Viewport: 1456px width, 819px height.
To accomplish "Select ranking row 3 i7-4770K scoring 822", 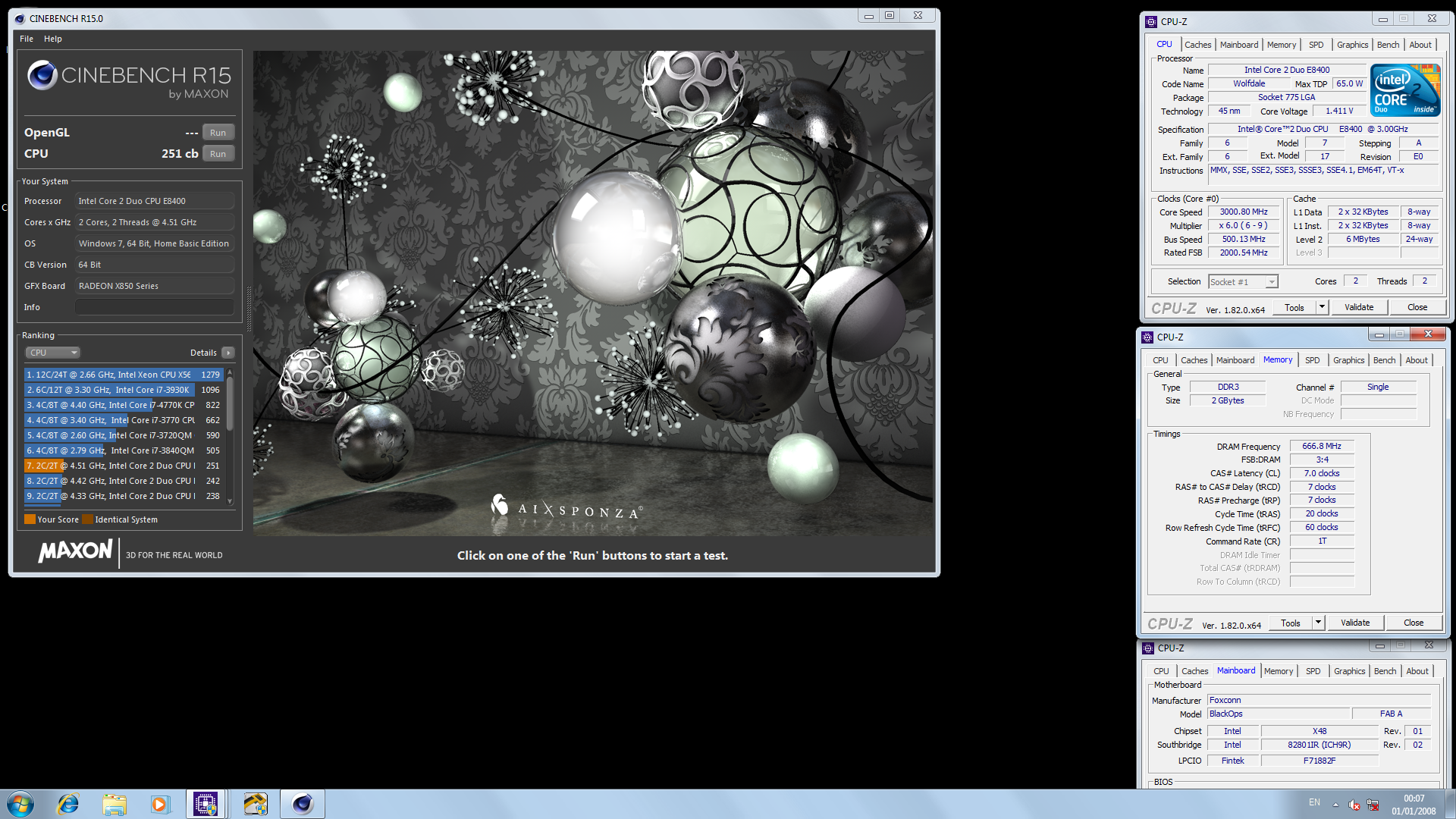I will pyautogui.click(x=124, y=405).
